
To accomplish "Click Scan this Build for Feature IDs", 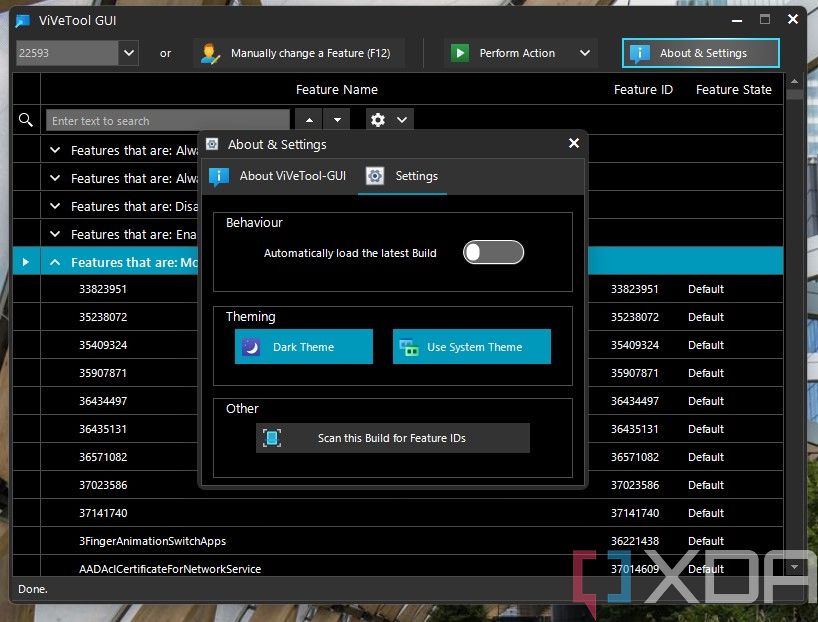I will 392,437.
